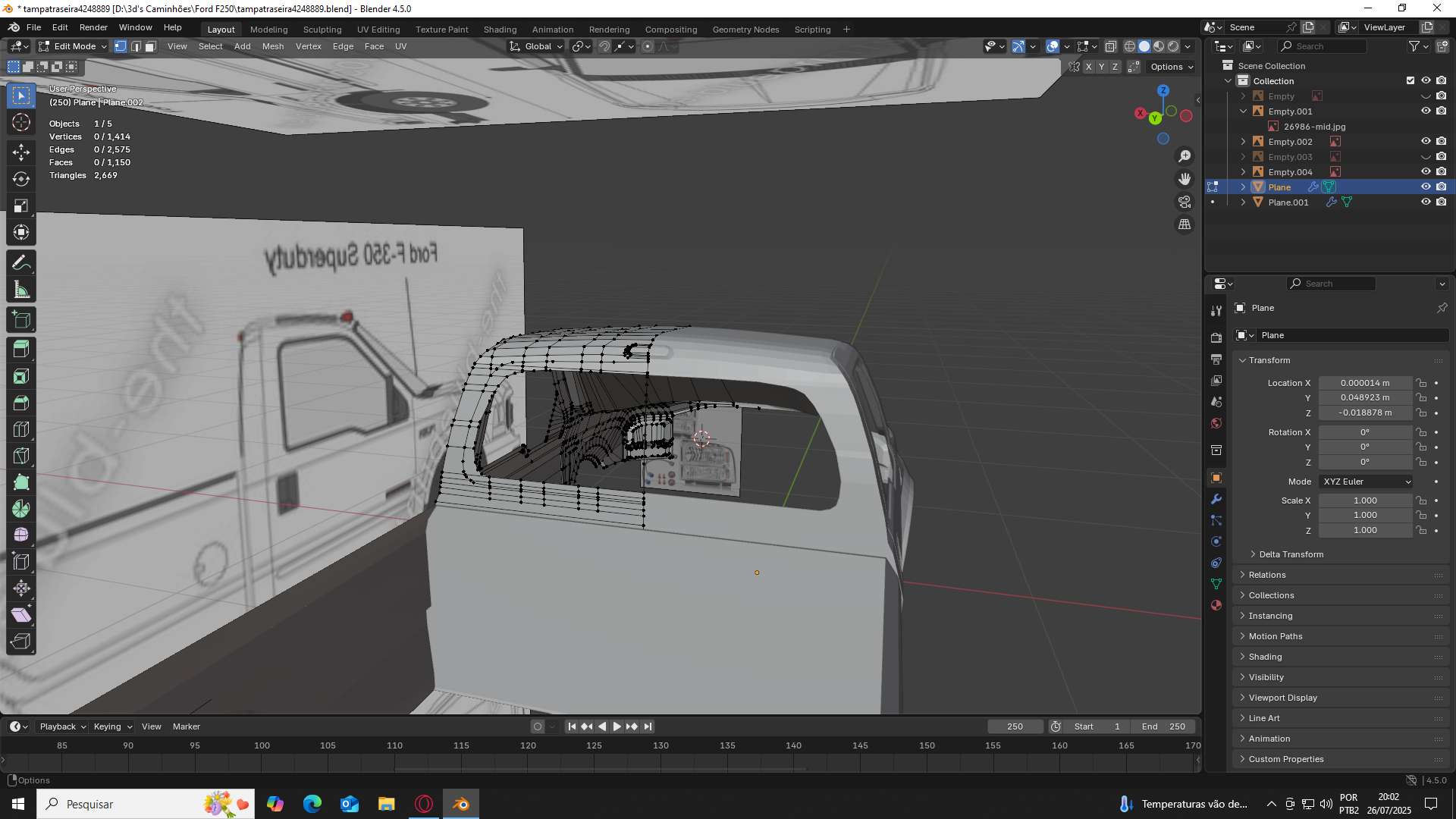Select the Knife tool in toolbar
The width and height of the screenshot is (1456, 819).
pos(21,457)
